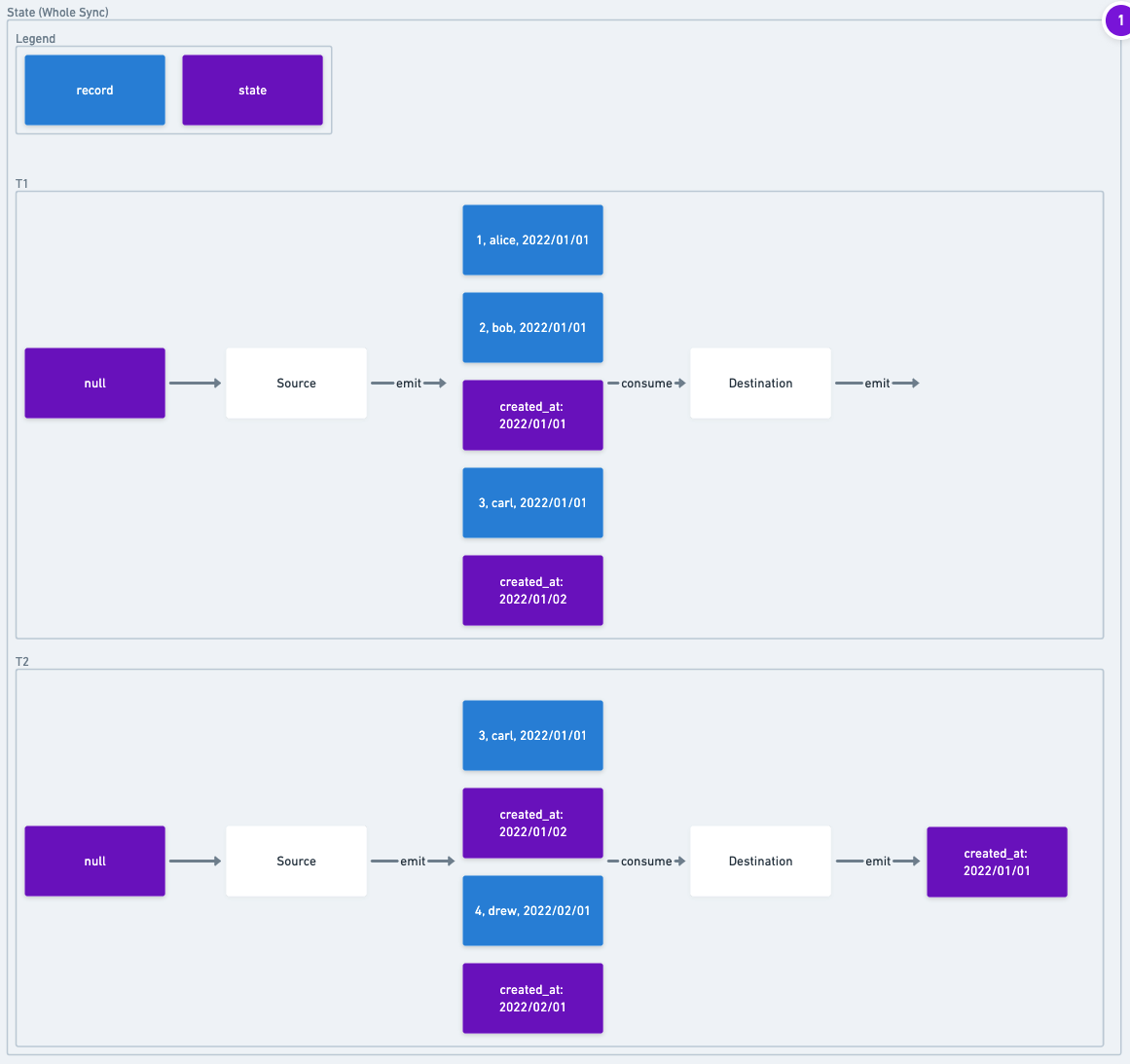This screenshot has width=1130, height=1064.
Task: Click T1 state 'created_at: 2022/01/01' between bob and carl
Action: [532, 415]
